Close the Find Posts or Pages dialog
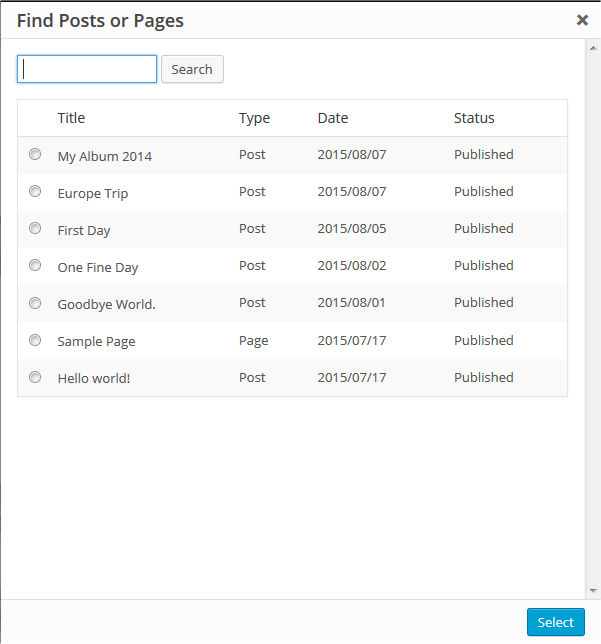Screen dimensions: 601x644 point(582,19)
